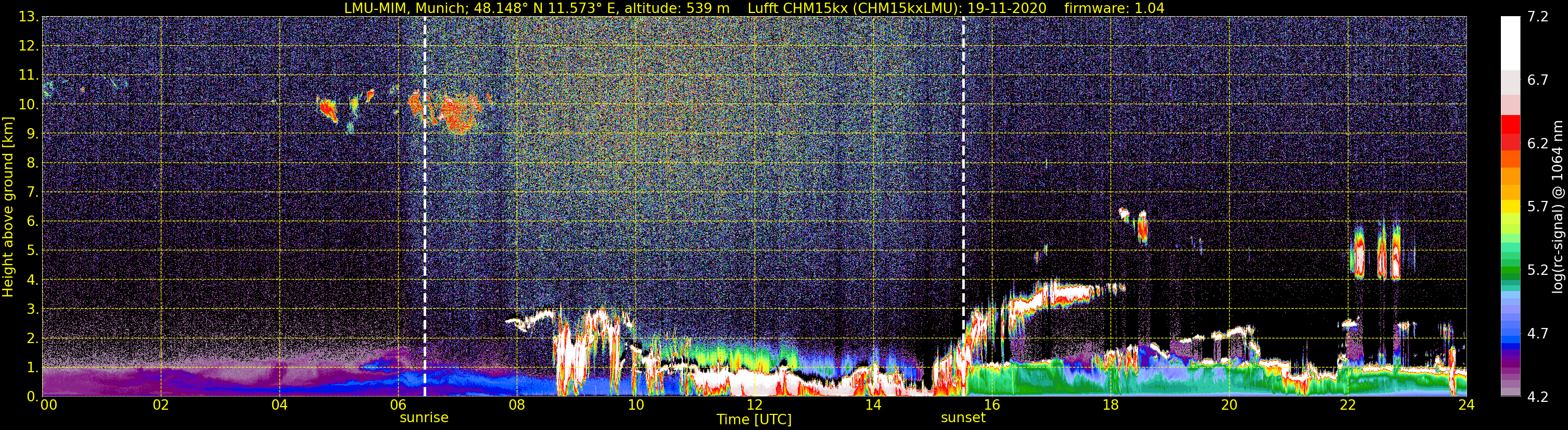This screenshot has width=1568, height=430.
Task: Click the log(rc-signal) @ 1064 nm colorbar label
Action: [1557, 207]
